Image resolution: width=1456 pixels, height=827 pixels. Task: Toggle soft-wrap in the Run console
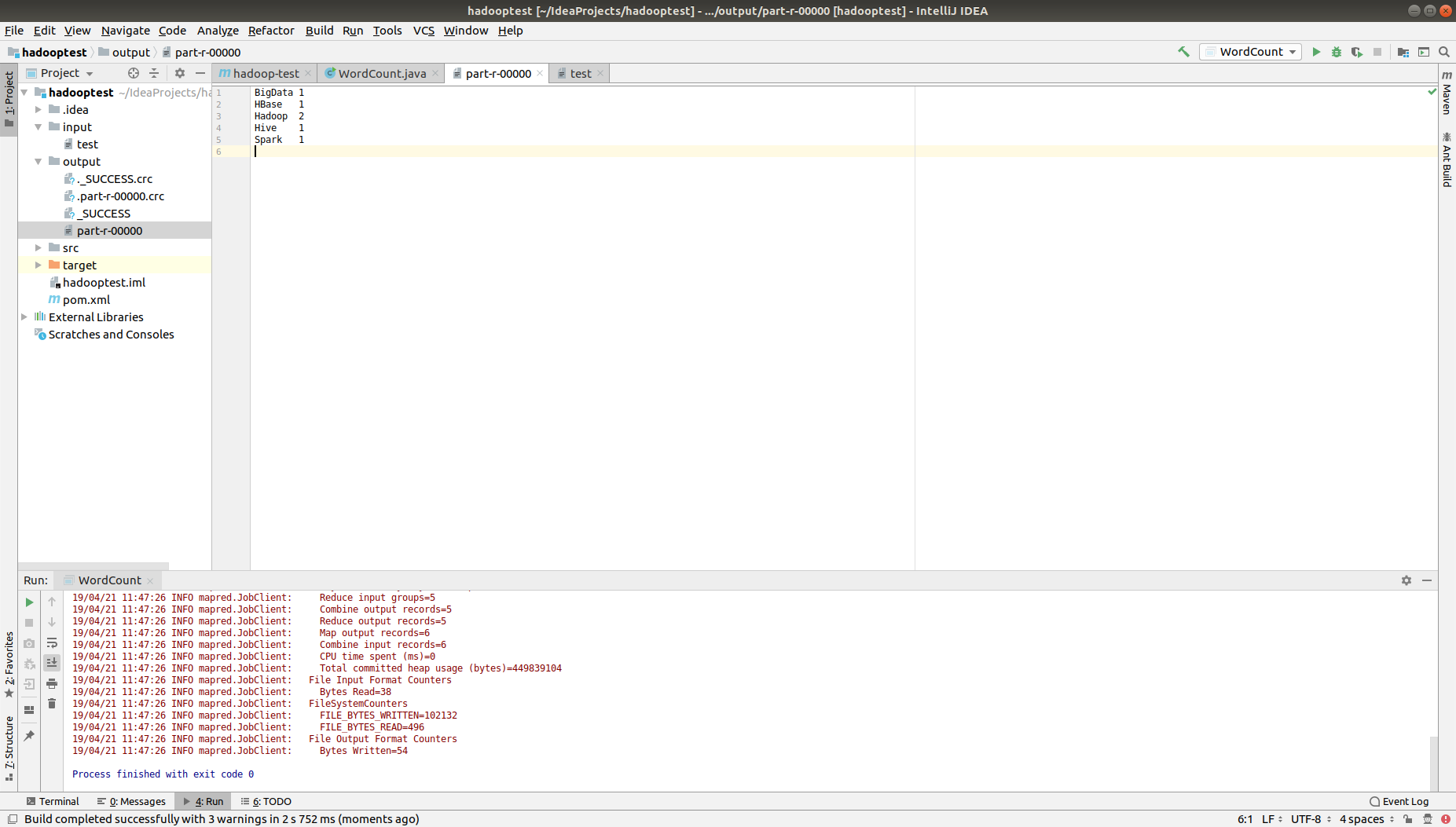pos(52,642)
